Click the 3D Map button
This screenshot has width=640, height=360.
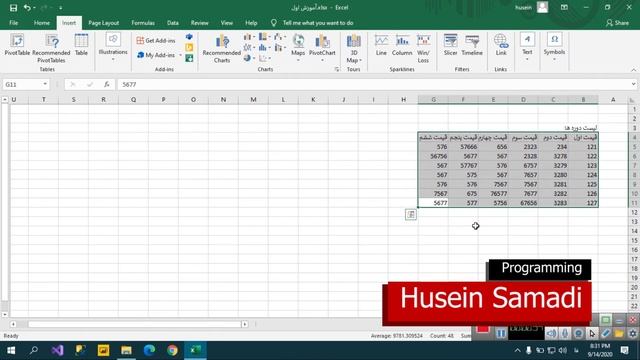[353, 48]
